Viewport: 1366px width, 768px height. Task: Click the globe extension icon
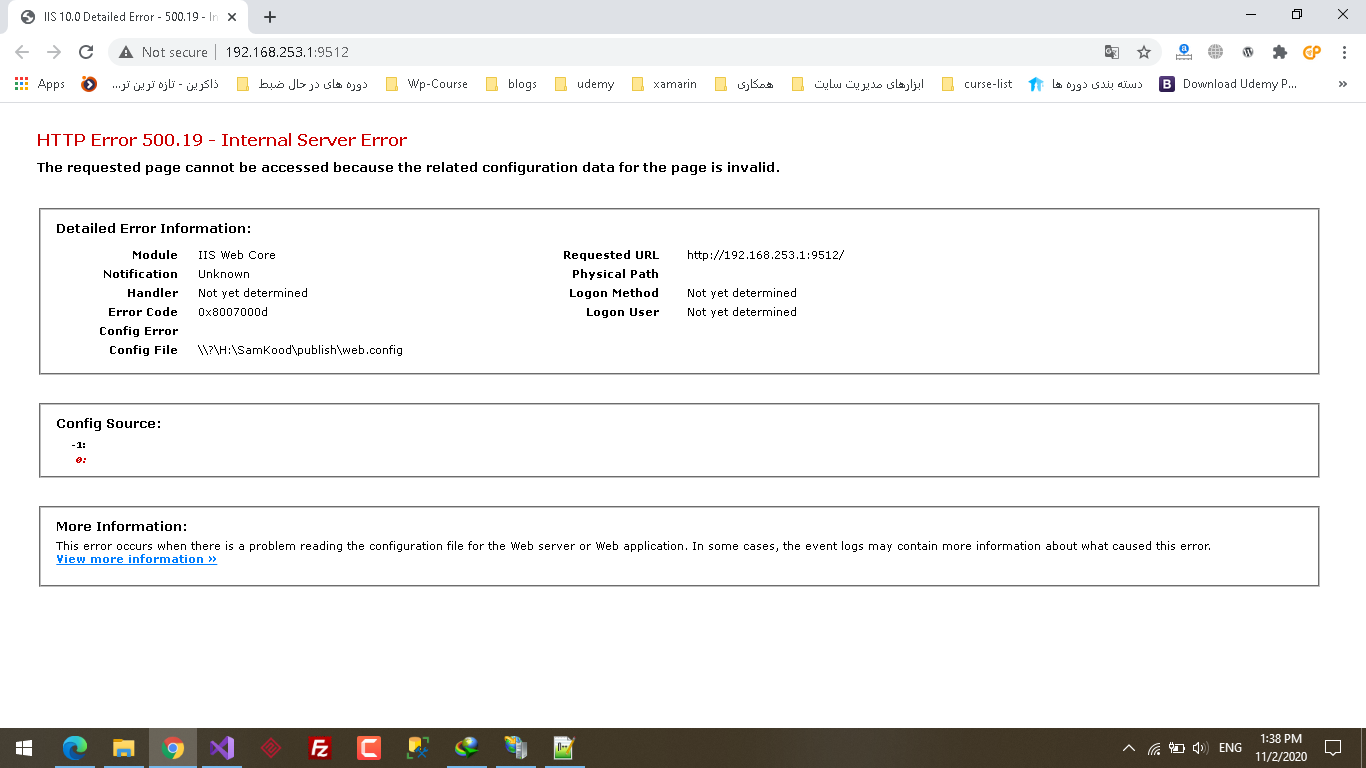pyautogui.click(x=1216, y=52)
